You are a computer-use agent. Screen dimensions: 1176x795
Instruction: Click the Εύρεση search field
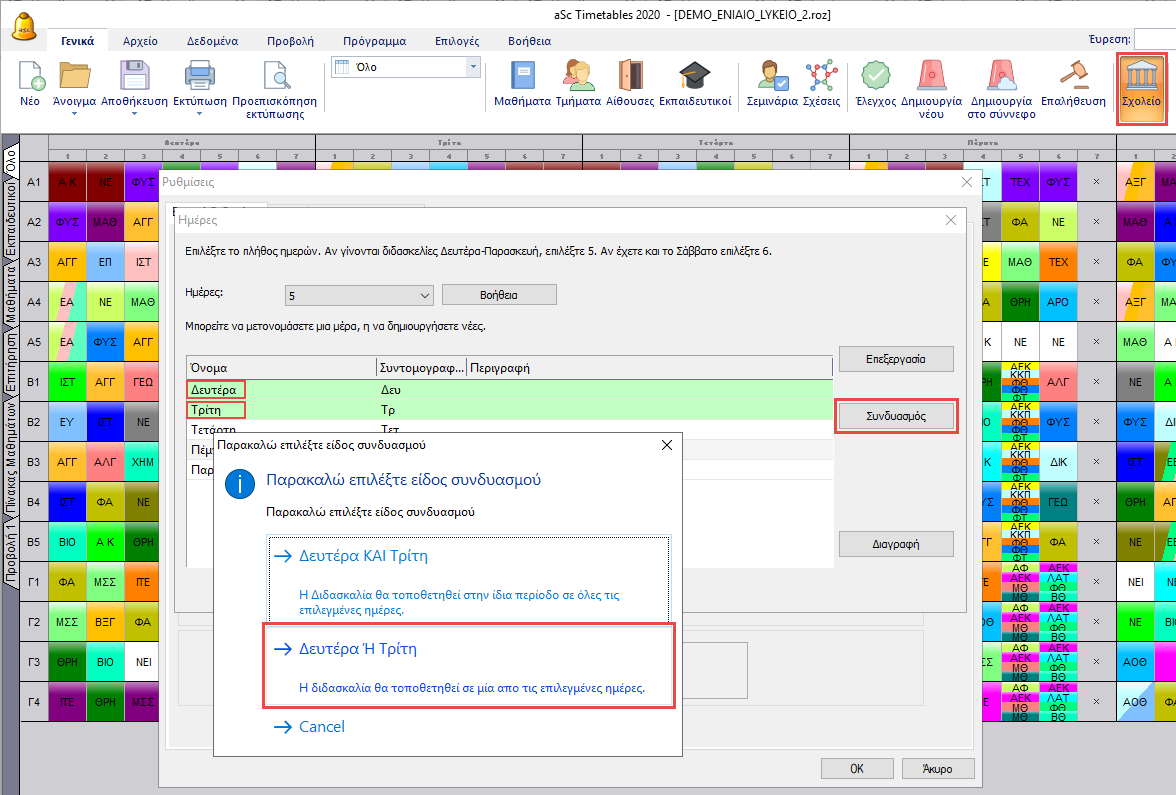point(1155,39)
